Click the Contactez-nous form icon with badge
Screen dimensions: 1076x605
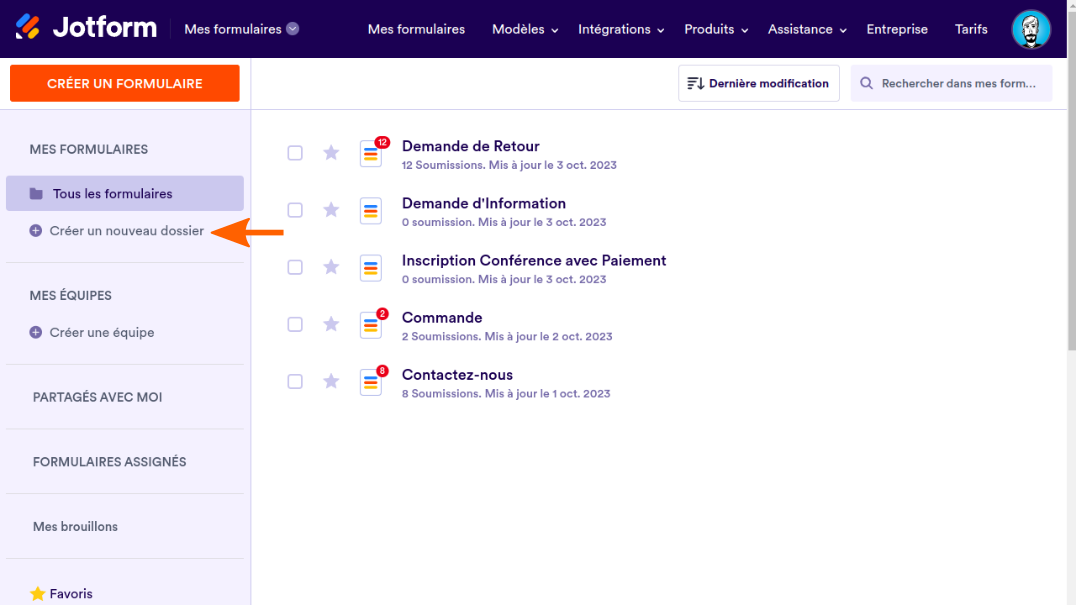pyautogui.click(x=371, y=382)
